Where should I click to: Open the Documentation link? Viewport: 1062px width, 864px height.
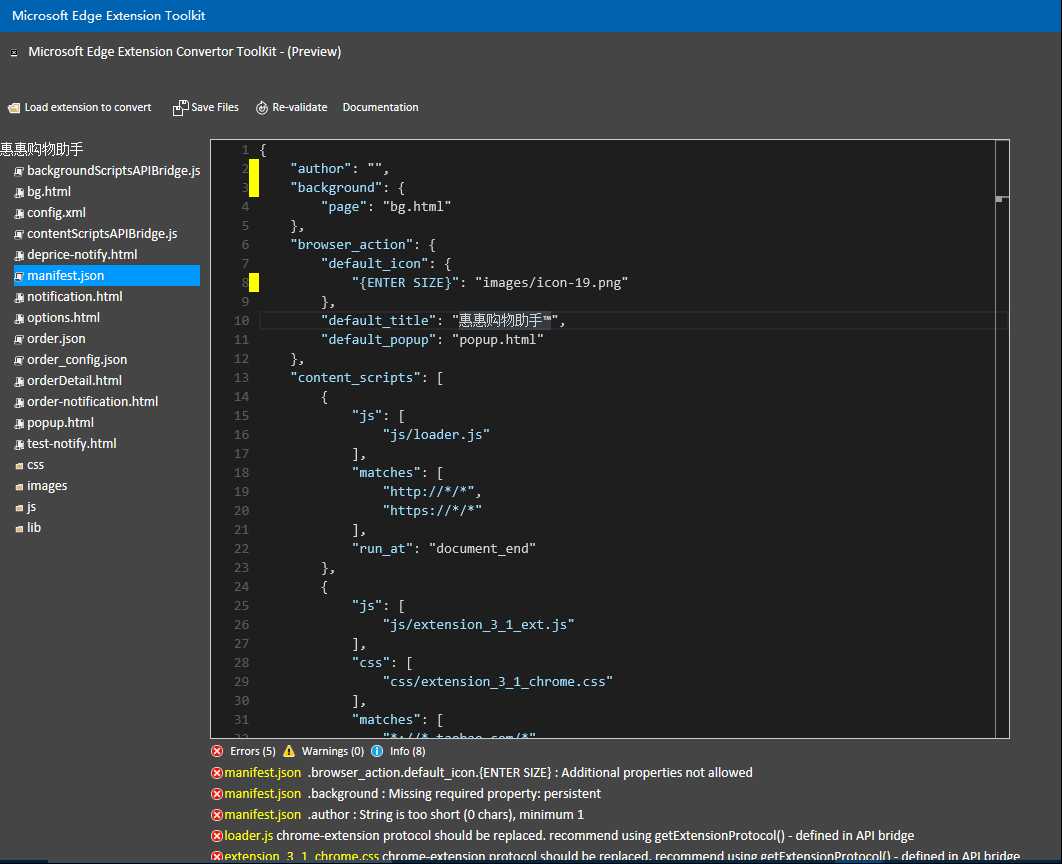(381, 107)
